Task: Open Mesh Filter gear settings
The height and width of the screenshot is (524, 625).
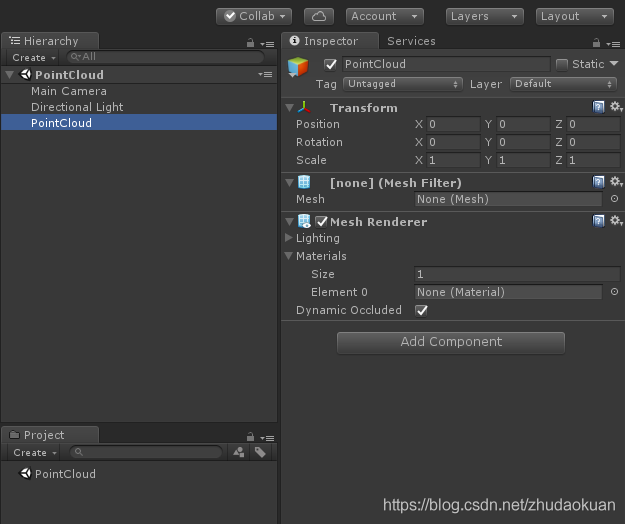Action: click(x=616, y=182)
